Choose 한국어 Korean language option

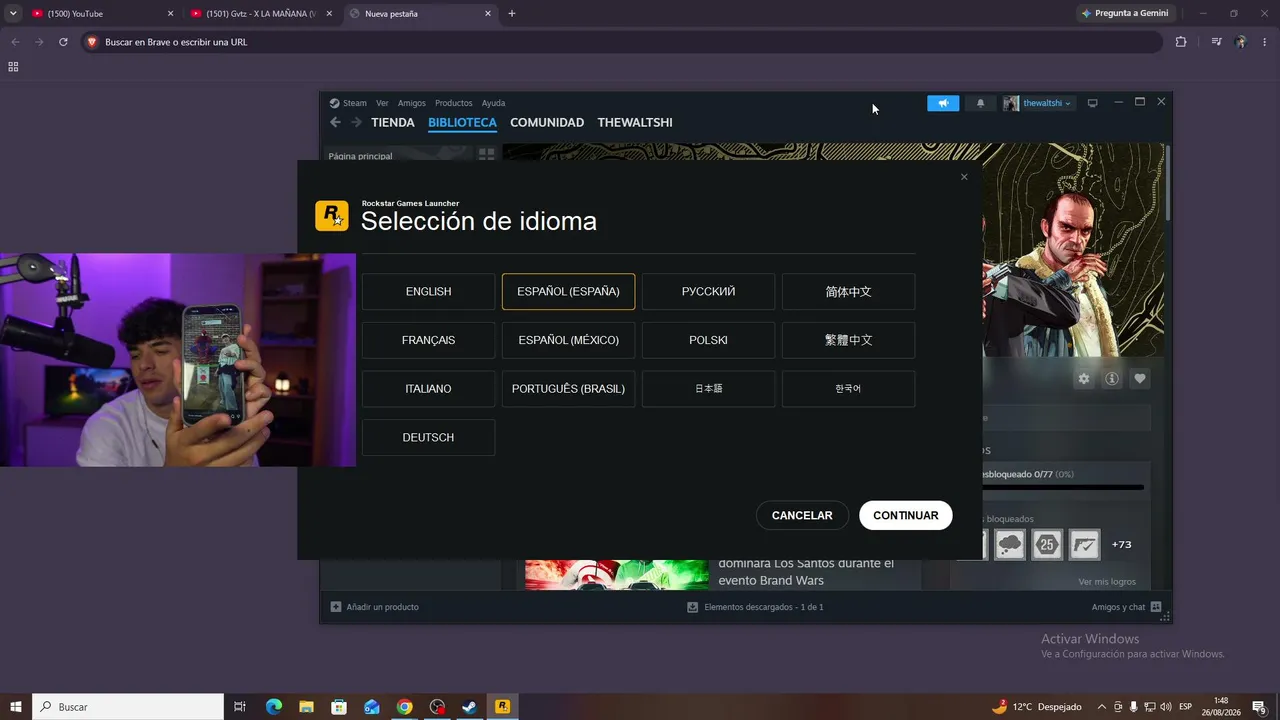tap(848, 389)
